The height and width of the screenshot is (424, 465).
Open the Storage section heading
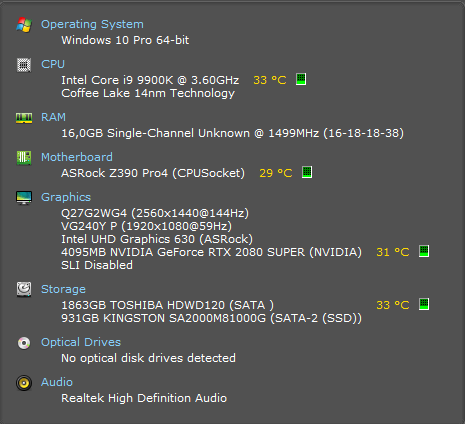coord(63,289)
